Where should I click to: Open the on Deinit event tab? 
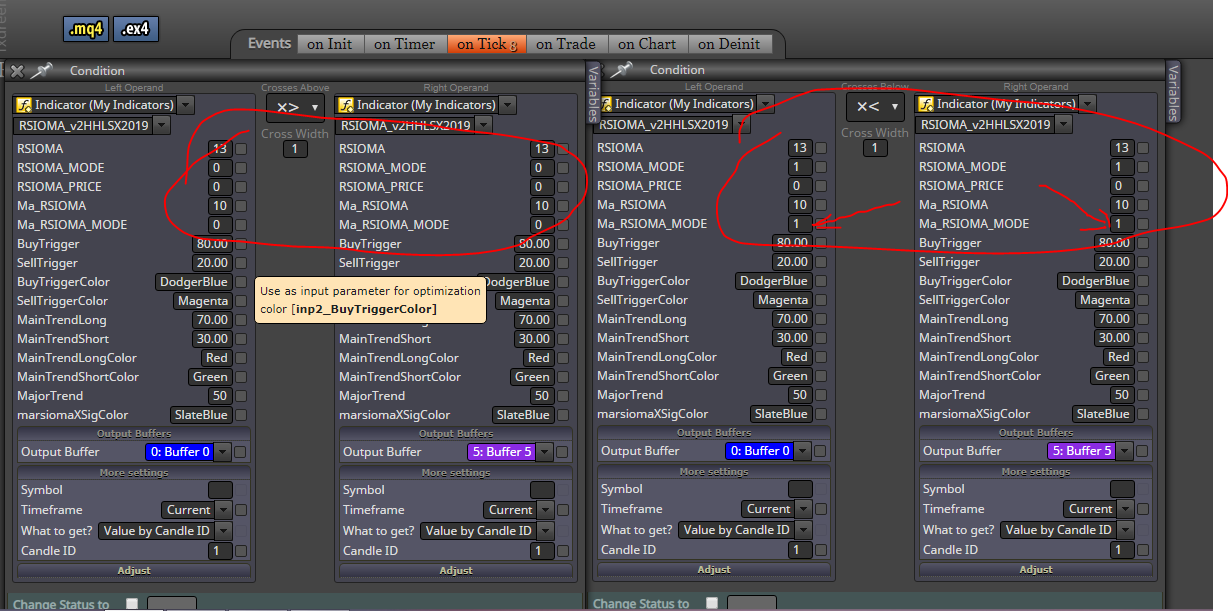729,44
